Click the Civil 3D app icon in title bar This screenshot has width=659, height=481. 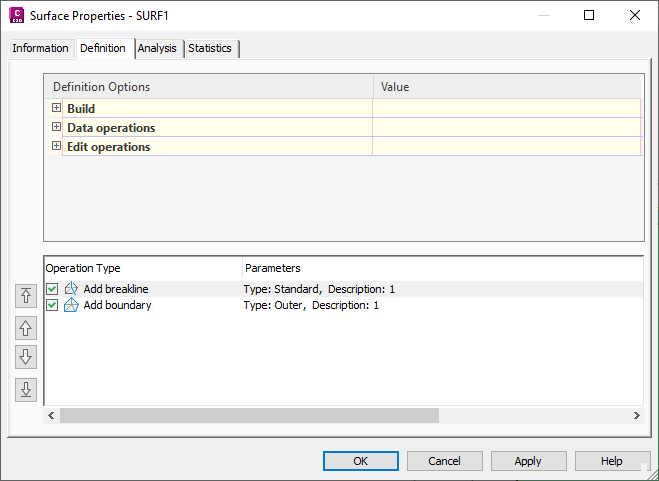(x=16, y=16)
